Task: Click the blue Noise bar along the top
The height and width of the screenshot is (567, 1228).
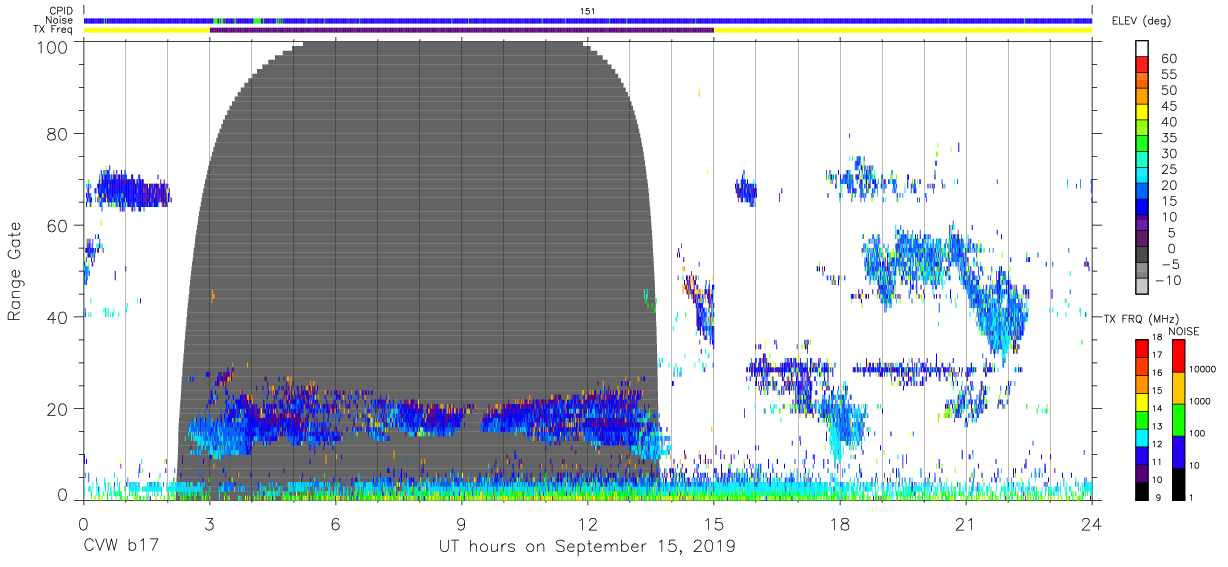Action: (x=588, y=20)
